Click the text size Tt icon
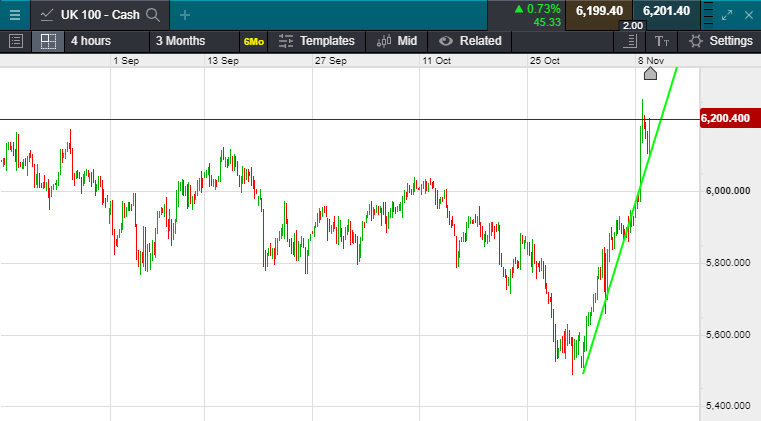The image size is (761, 421). pyautogui.click(x=662, y=41)
